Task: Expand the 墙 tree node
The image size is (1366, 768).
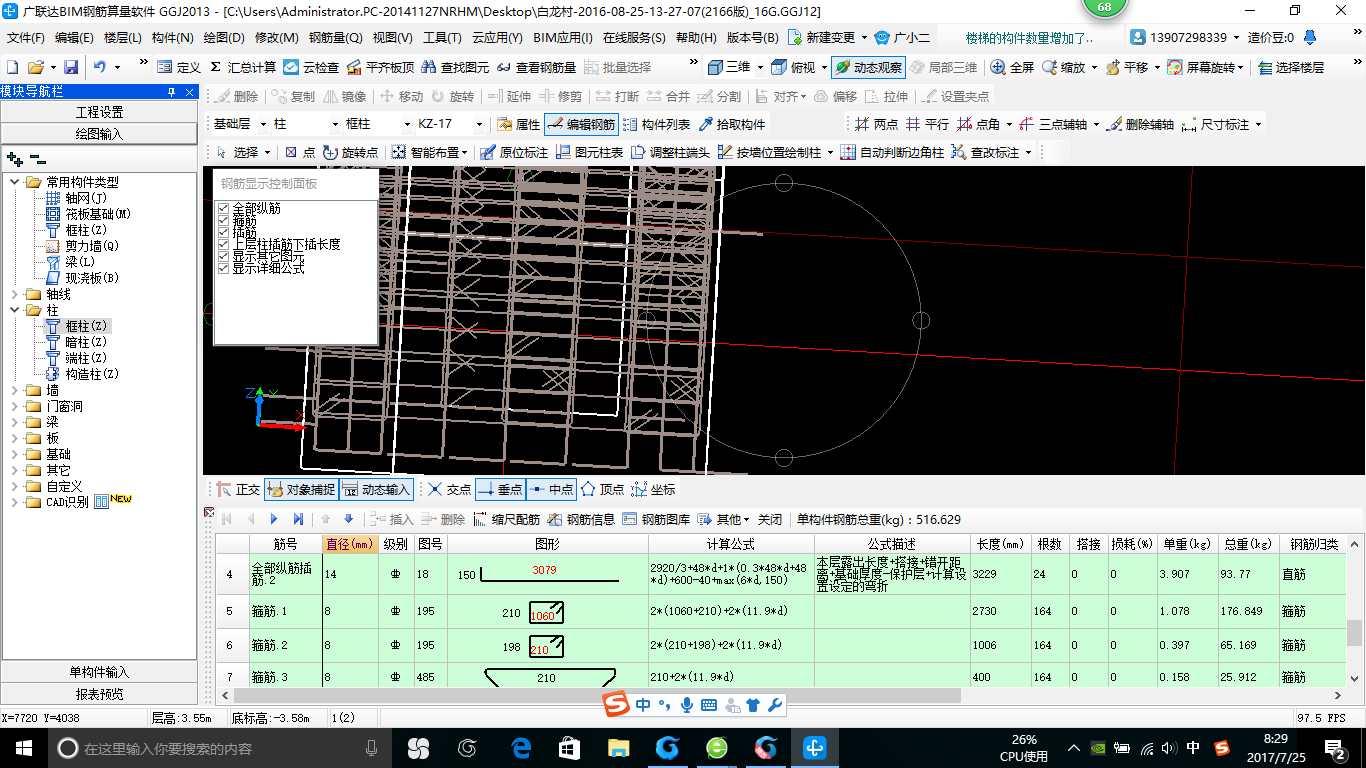Action: pyautogui.click(x=15, y=390)
